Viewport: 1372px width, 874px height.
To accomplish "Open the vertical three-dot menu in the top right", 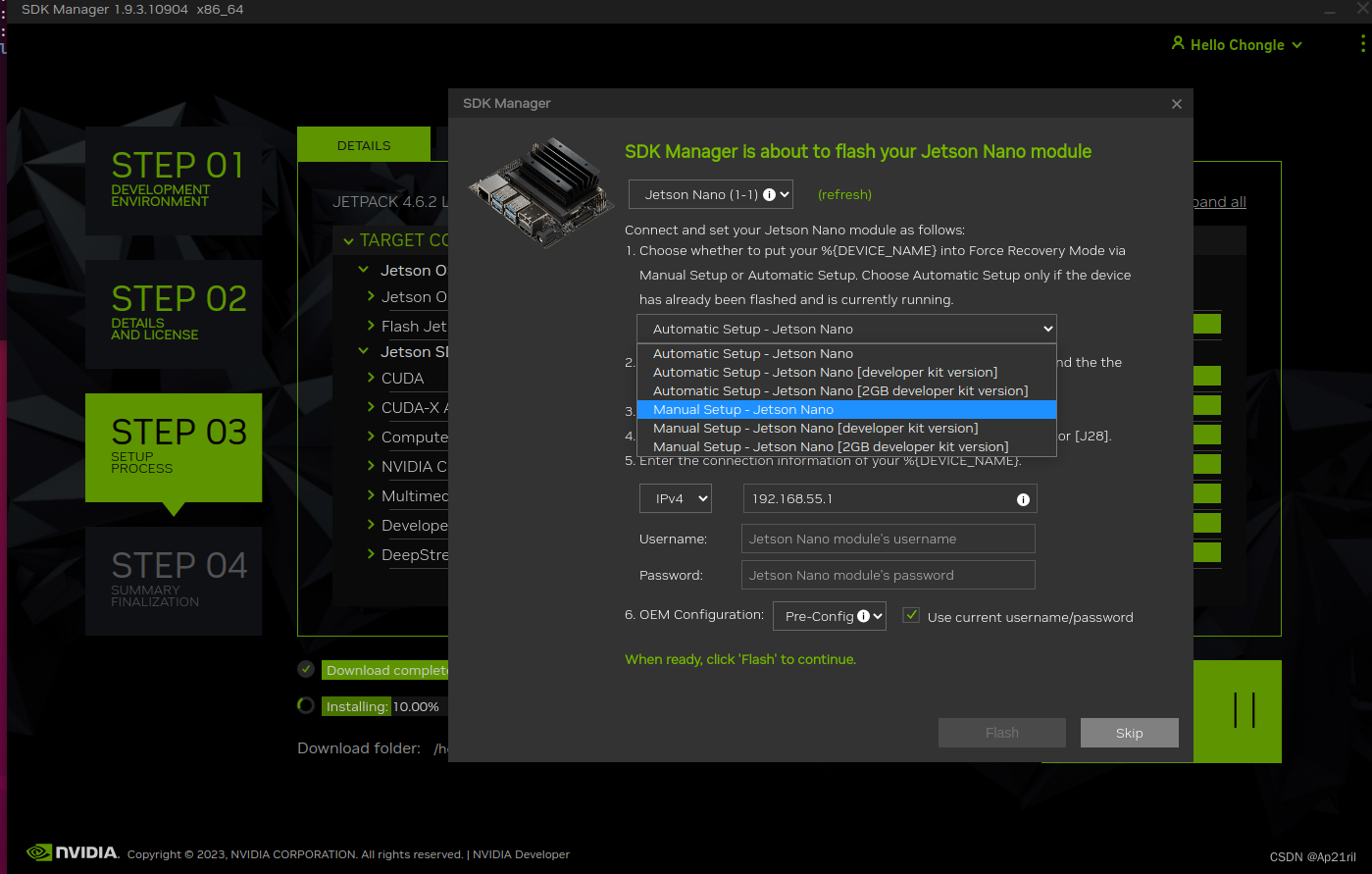I will 1362,43.
